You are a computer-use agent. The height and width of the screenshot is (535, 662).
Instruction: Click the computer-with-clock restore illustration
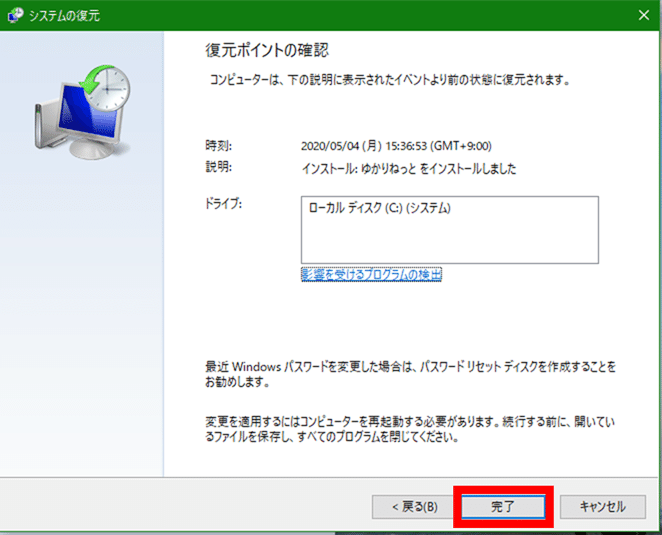point(83,112)
